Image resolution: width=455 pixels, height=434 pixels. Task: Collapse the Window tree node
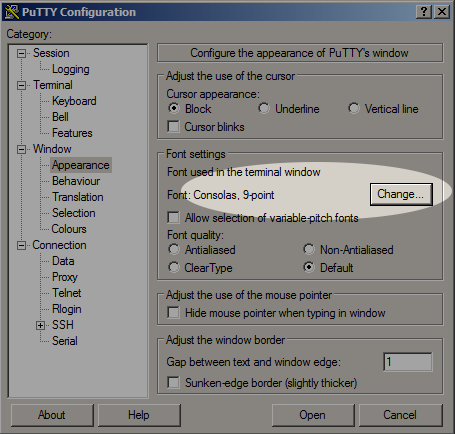pyautogui.click(x=21, y=149)
